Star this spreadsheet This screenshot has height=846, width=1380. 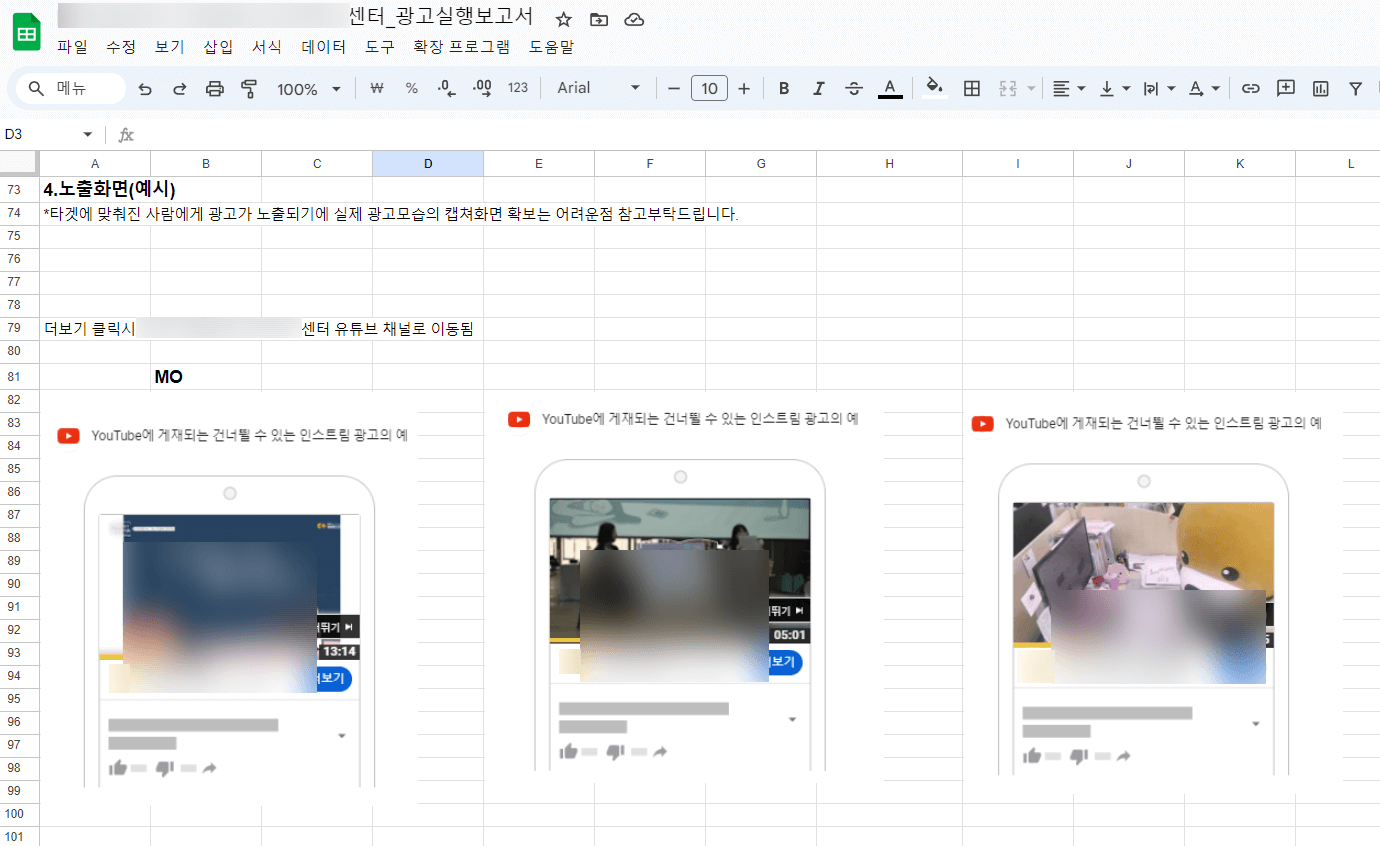(x=563, y=17)
